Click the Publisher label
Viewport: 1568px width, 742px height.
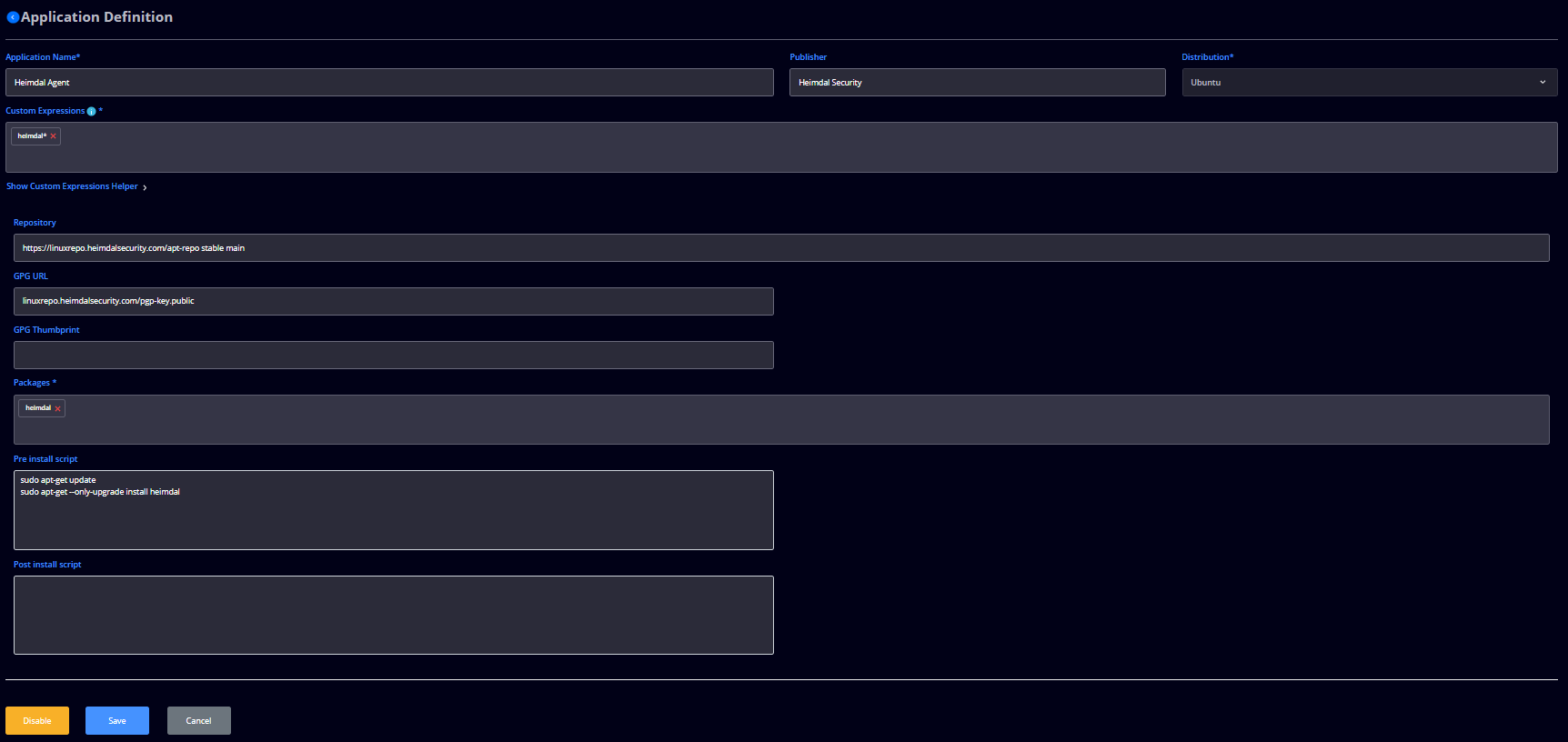809,57
